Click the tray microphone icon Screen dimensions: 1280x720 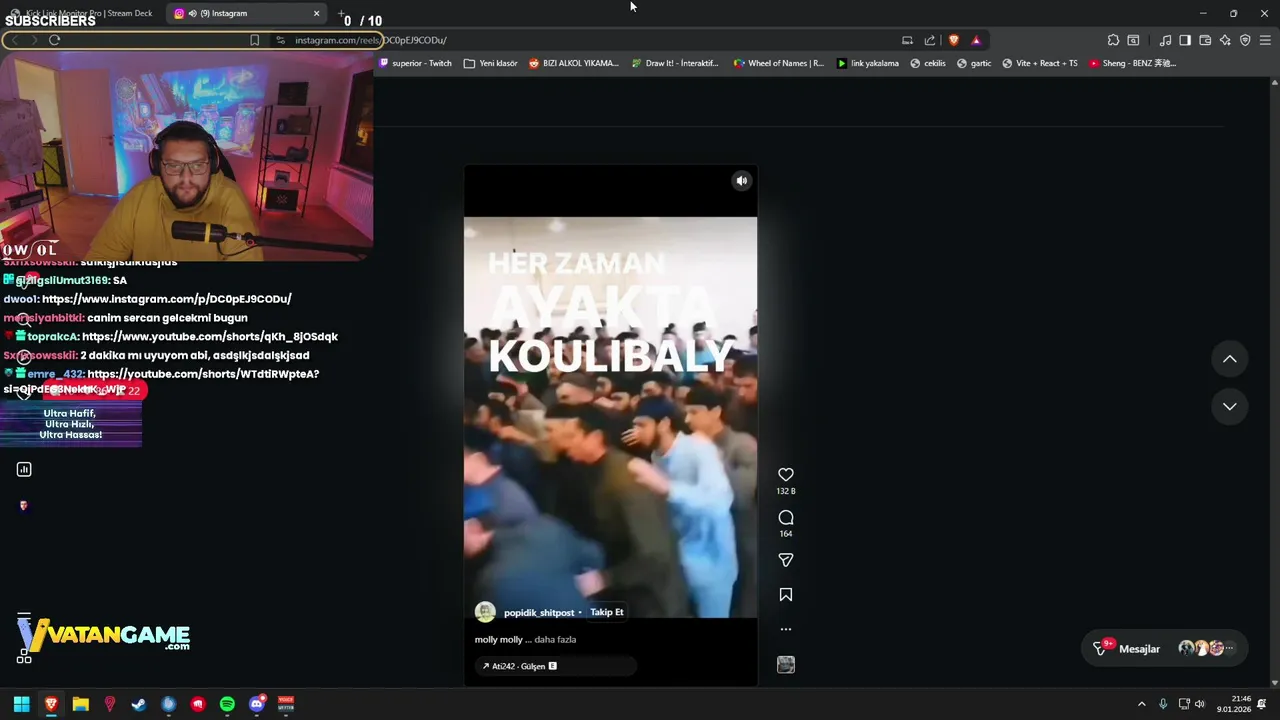[1162, 704]
